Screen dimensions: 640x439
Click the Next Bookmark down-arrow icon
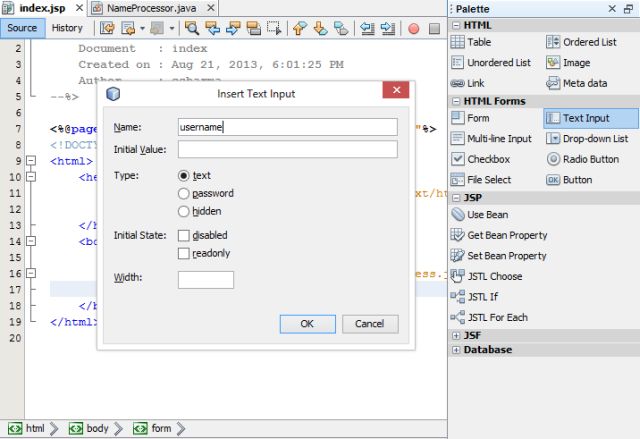tap(320, 28)
